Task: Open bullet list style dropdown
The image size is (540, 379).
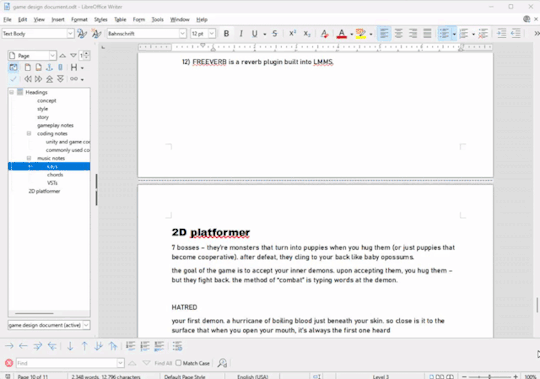Action: tap(454, 34)
